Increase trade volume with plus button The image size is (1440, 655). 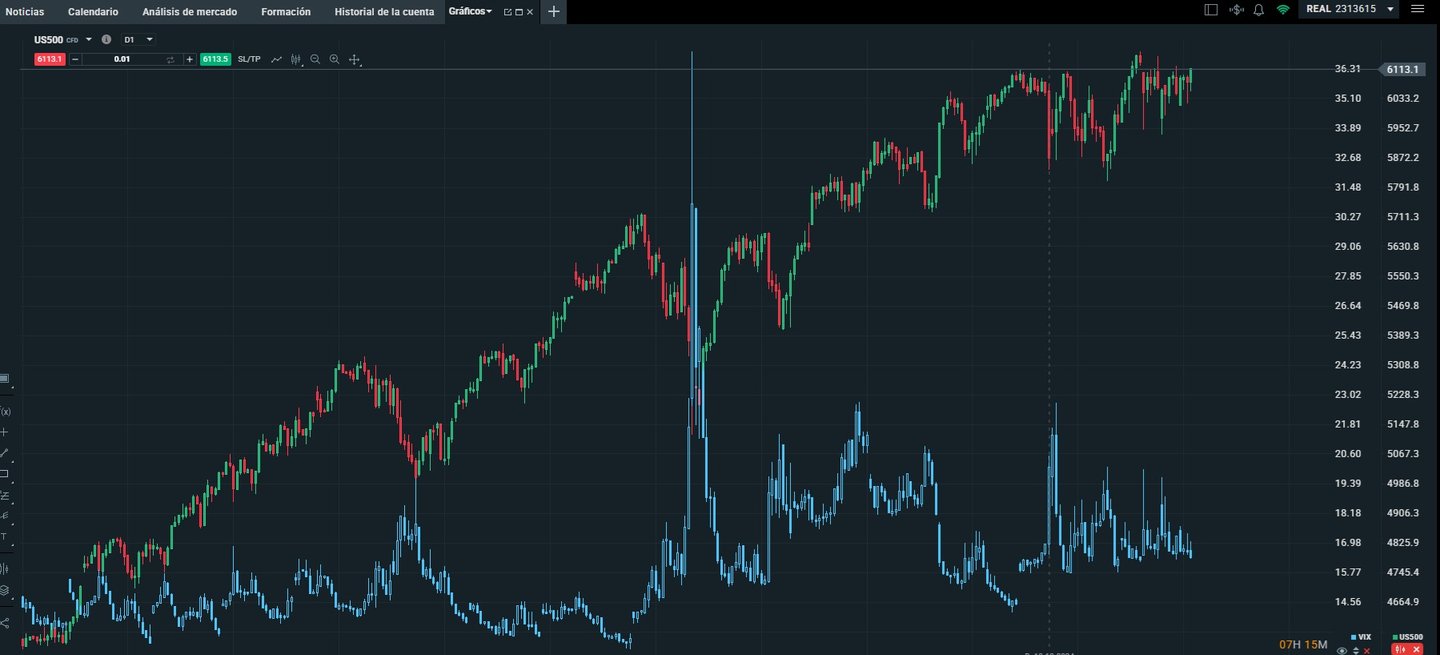pos(189,59)
